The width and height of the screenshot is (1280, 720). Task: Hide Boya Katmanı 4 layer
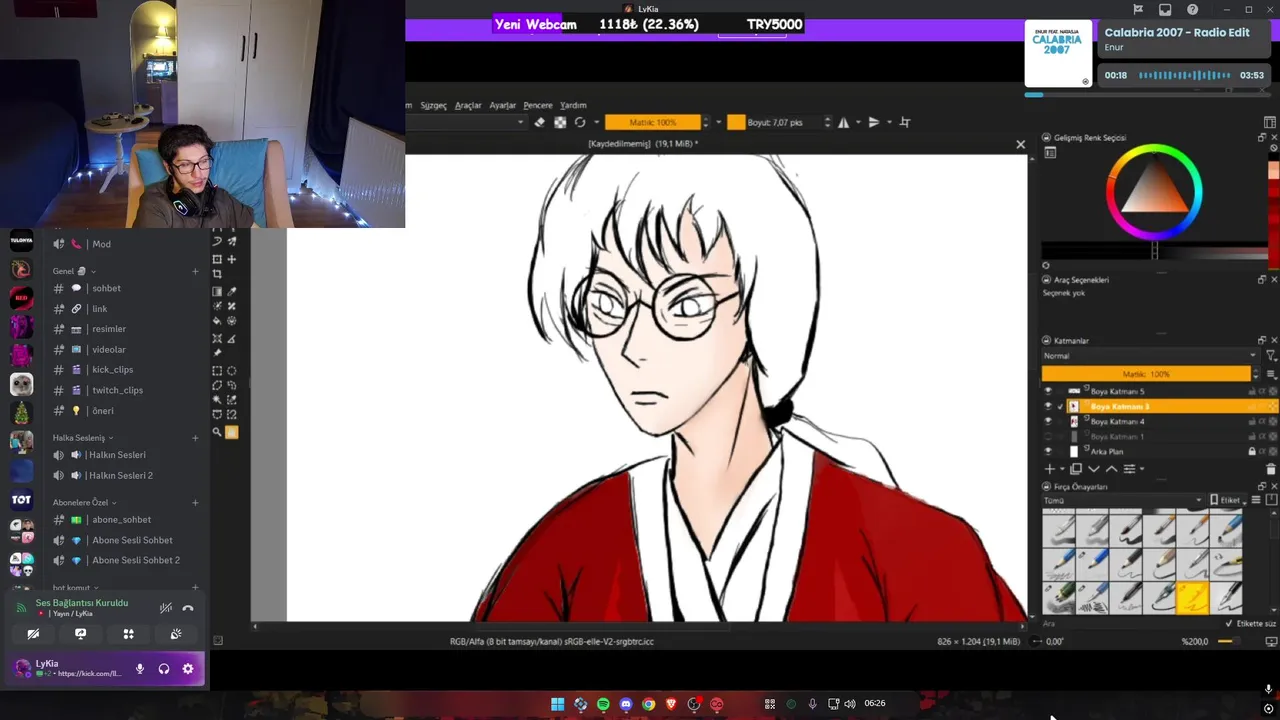1048,421
